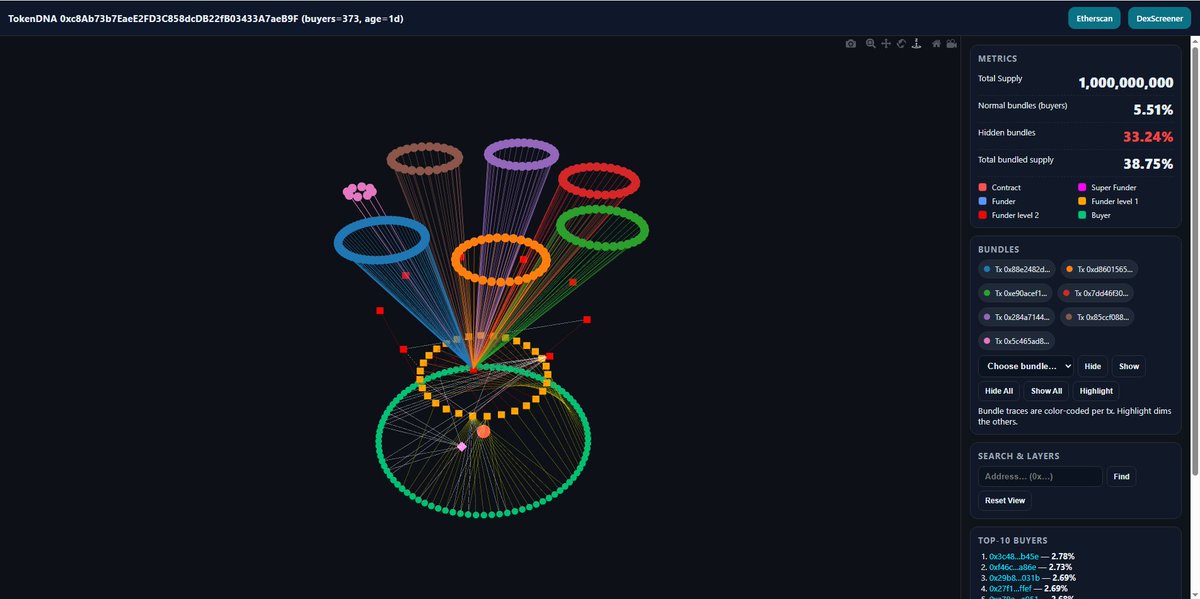The height and width of the screenshot is (599, 1200).
Task: Click the Hidden bundles 33.24% value
Action: (x=1148, y=137)
